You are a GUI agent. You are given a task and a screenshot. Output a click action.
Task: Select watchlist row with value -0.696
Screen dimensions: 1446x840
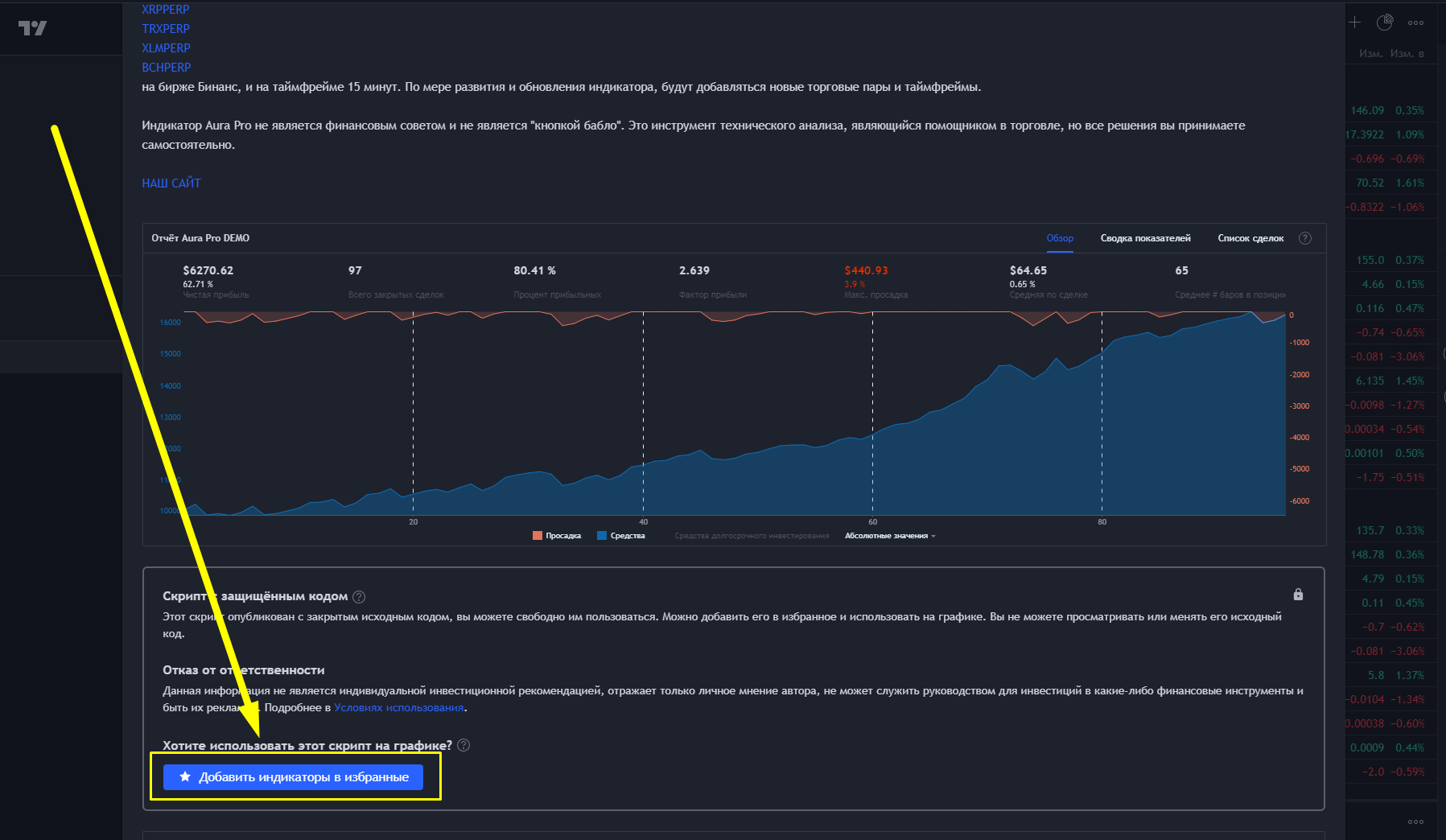point(1390,159)
